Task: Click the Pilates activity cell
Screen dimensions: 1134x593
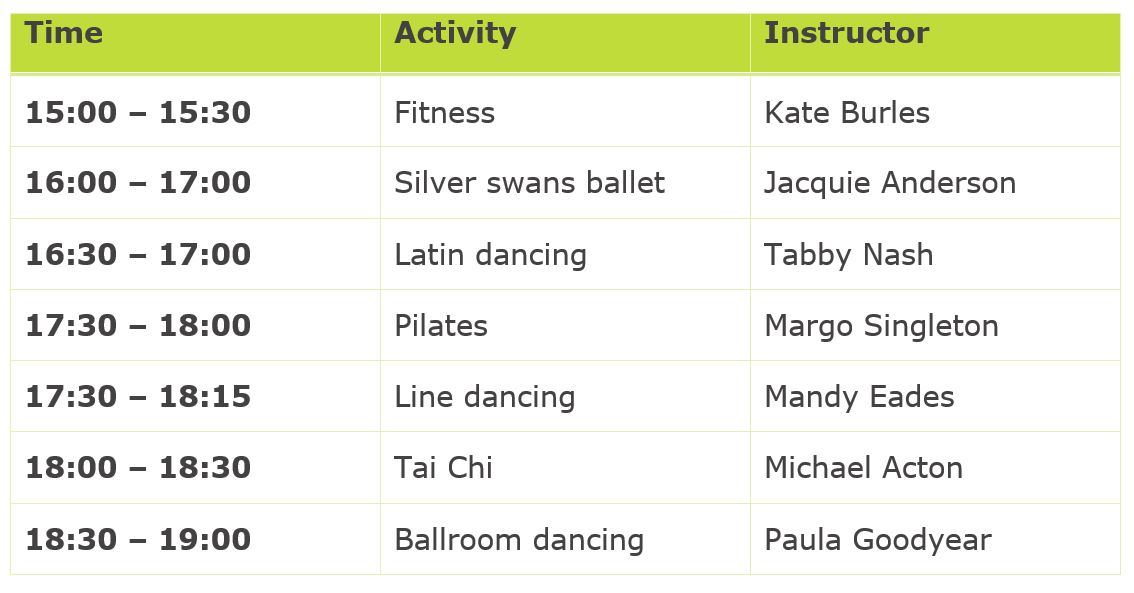Action: click(441, 326)
